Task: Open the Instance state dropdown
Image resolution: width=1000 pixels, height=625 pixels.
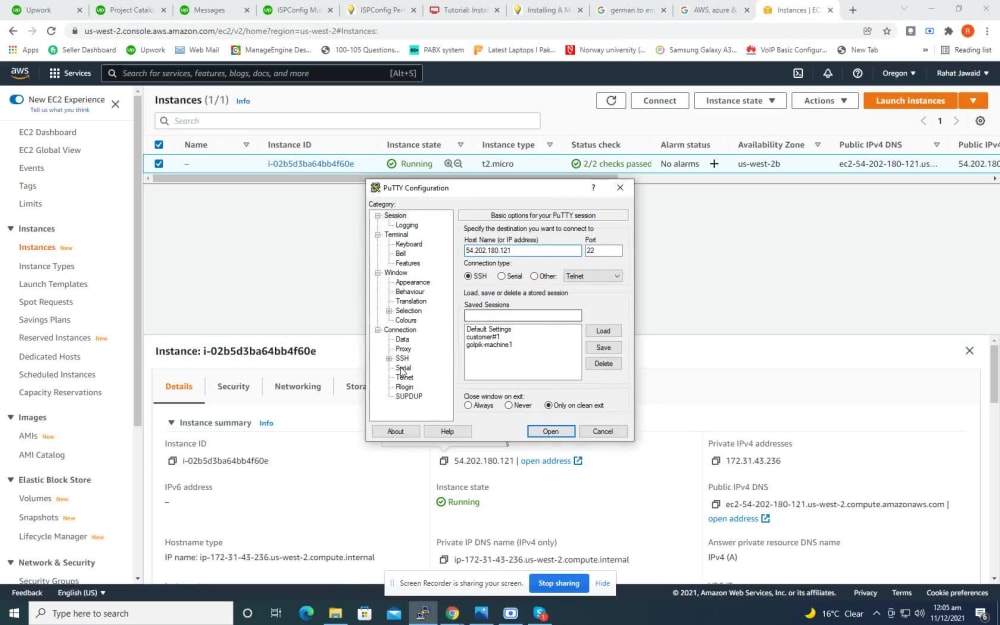Action: coord(740,101)
